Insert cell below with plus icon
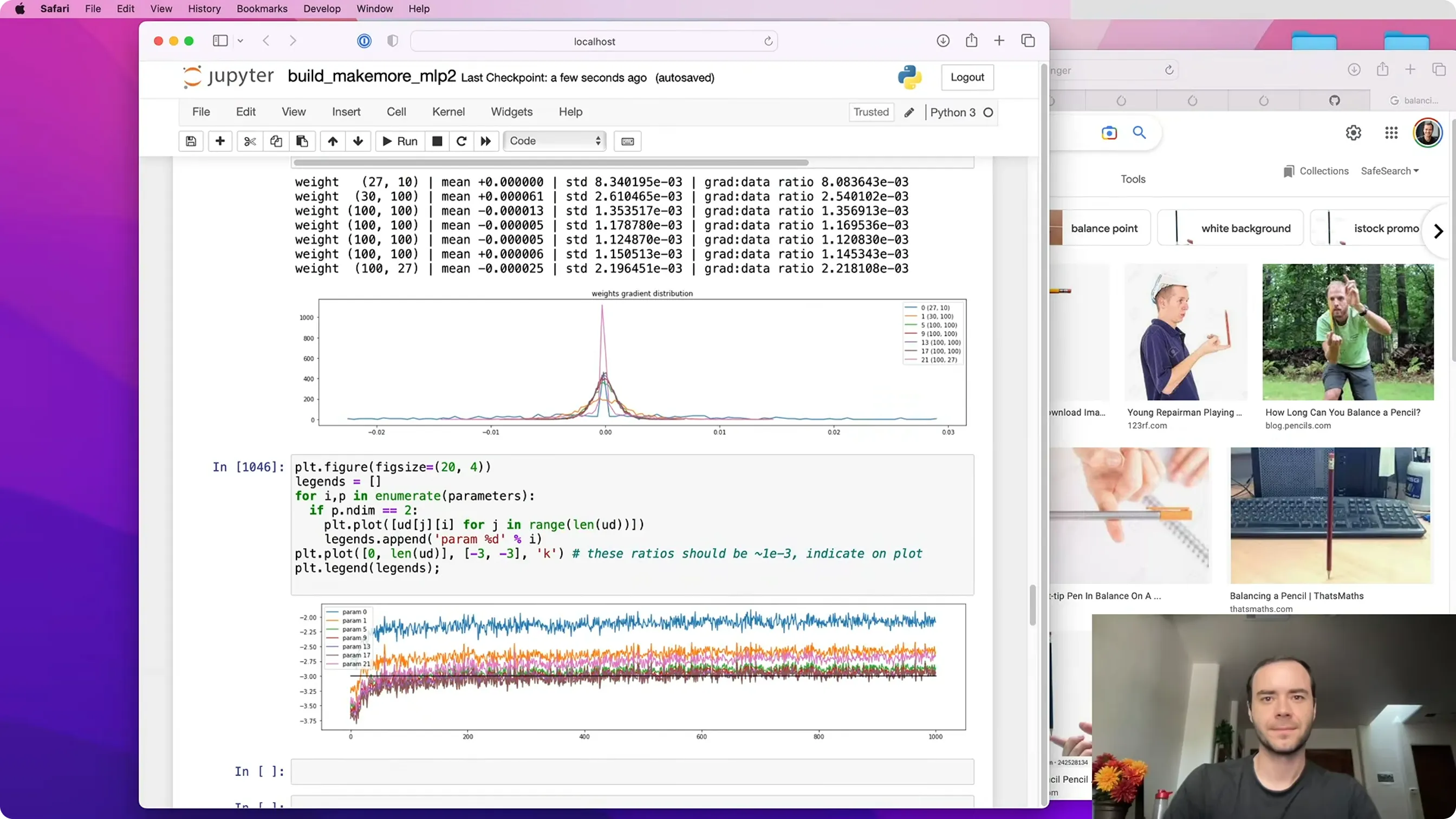This screenshot has height=819, width=1456. (x=220, y=141)
